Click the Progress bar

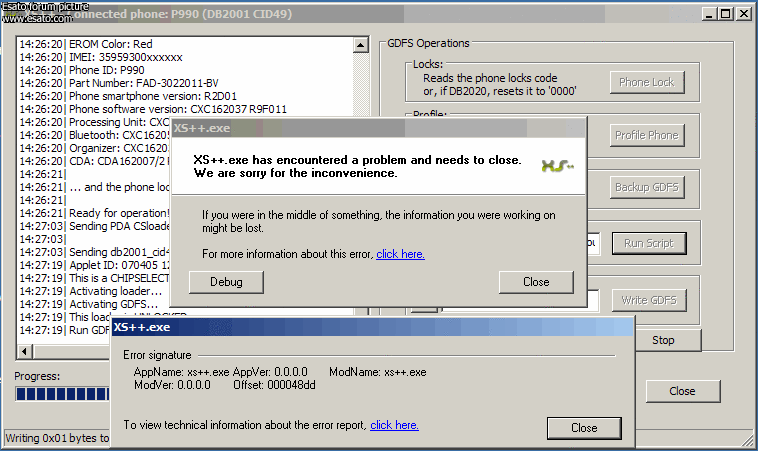(x=63, y=394)
